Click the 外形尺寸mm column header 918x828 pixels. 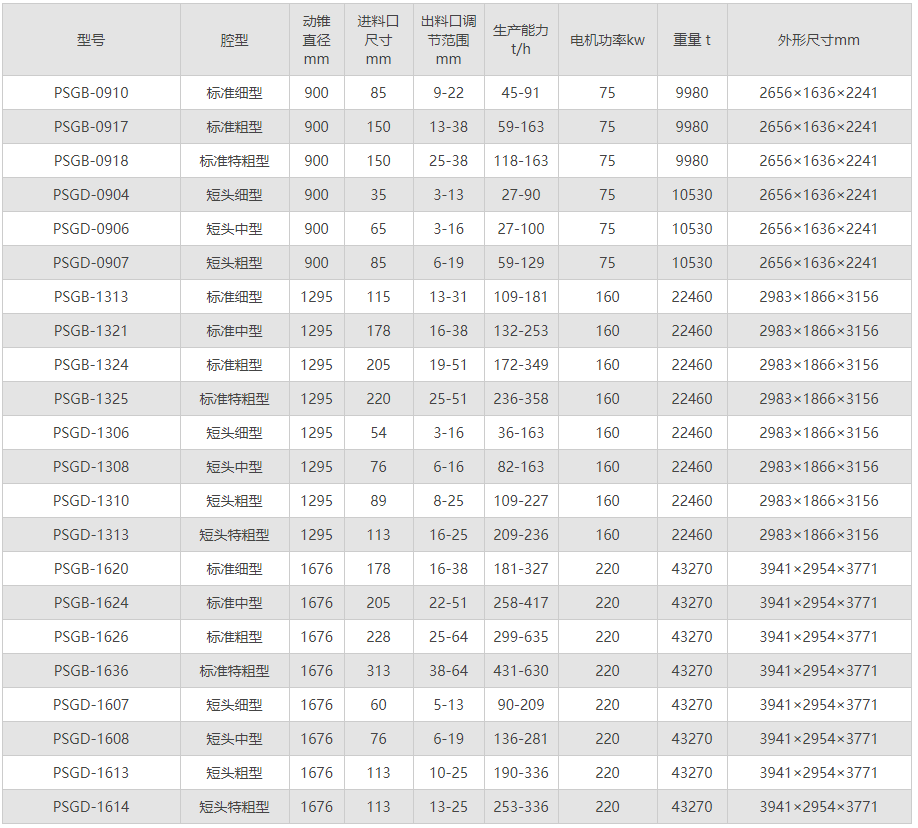[x=818, y=40]
